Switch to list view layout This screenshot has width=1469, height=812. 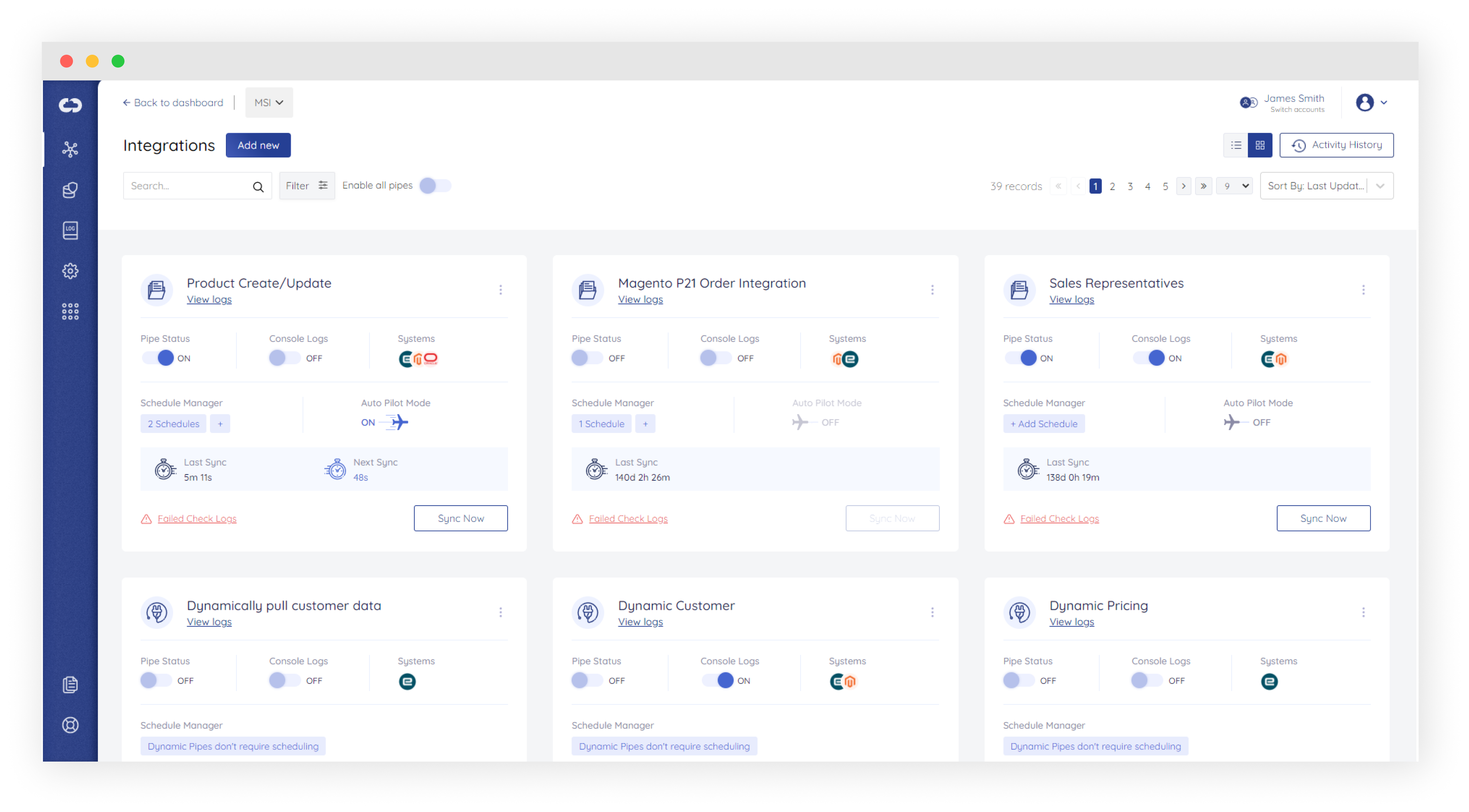point(1236,145)
